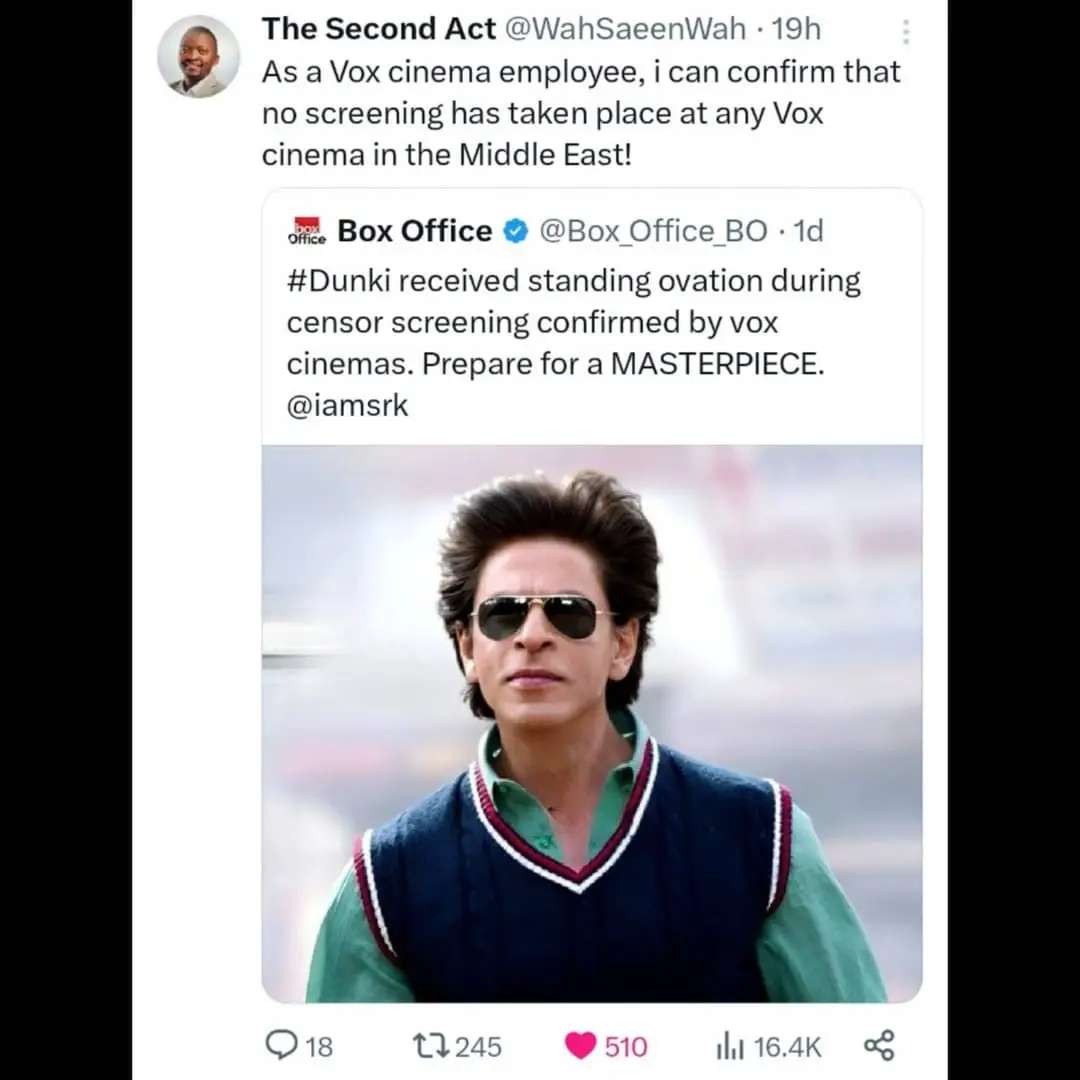Open the quoted tweet's 1d timestamp
The width and height of the screenshot is (1080, 1080).
click(x=808, y=231)
